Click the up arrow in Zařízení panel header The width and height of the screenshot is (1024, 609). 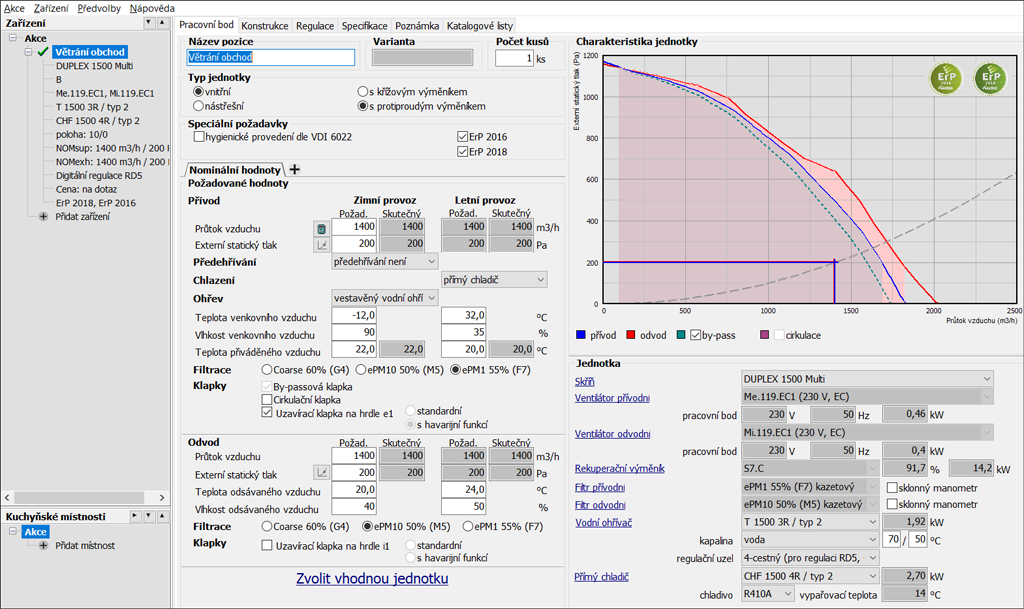[162, 23]
